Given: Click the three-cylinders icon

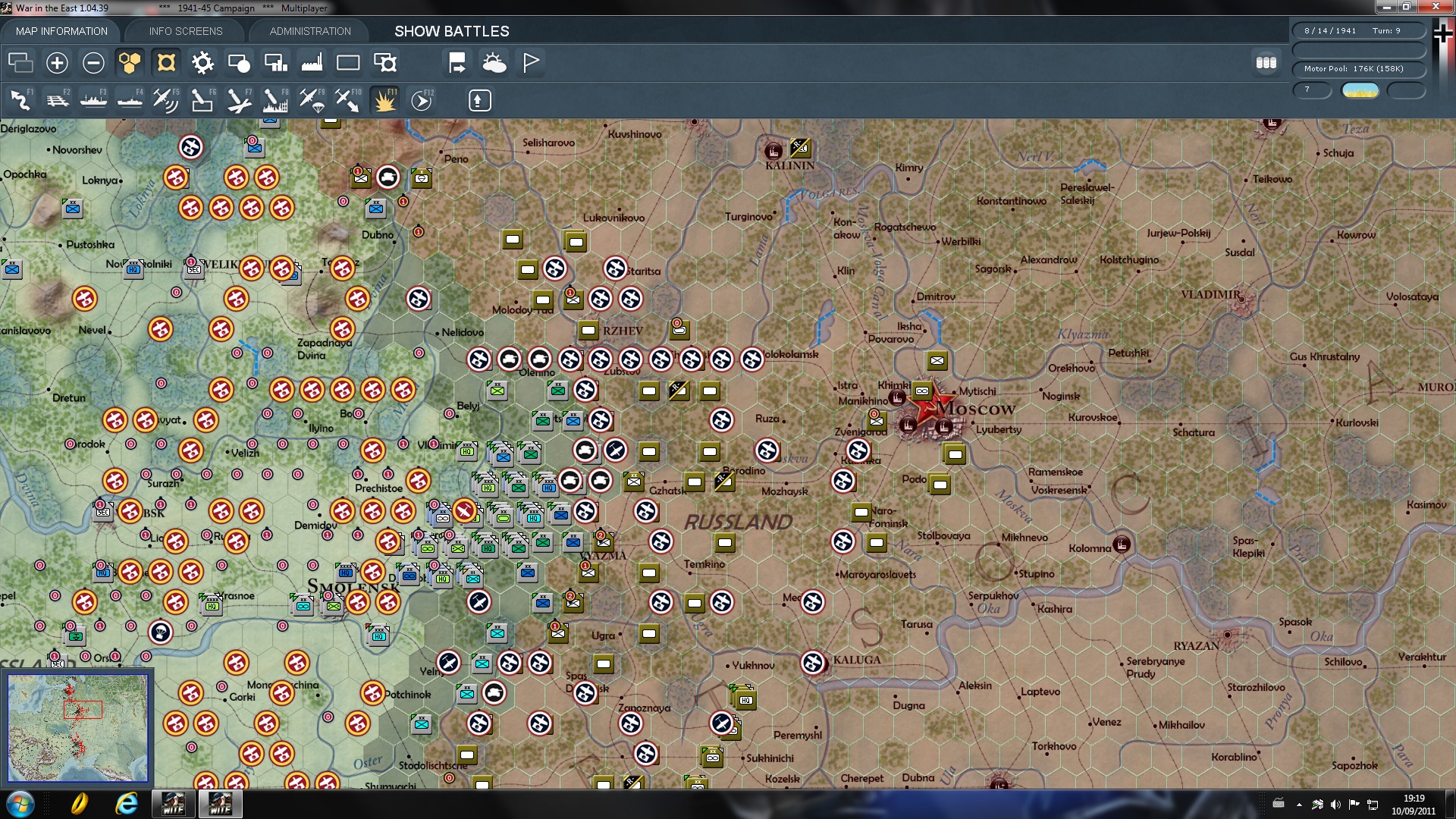Looking at the screenshot, I should (1266, 63).
